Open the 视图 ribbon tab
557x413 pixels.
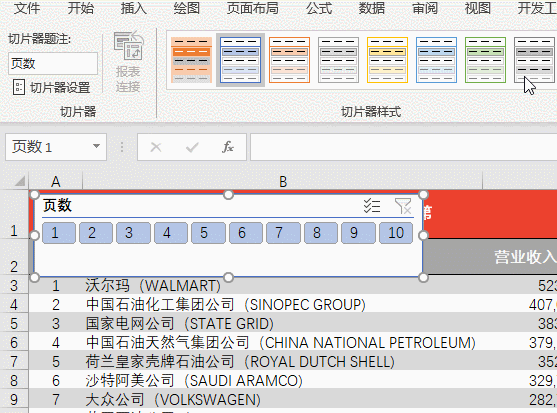[x=478, y=8]
